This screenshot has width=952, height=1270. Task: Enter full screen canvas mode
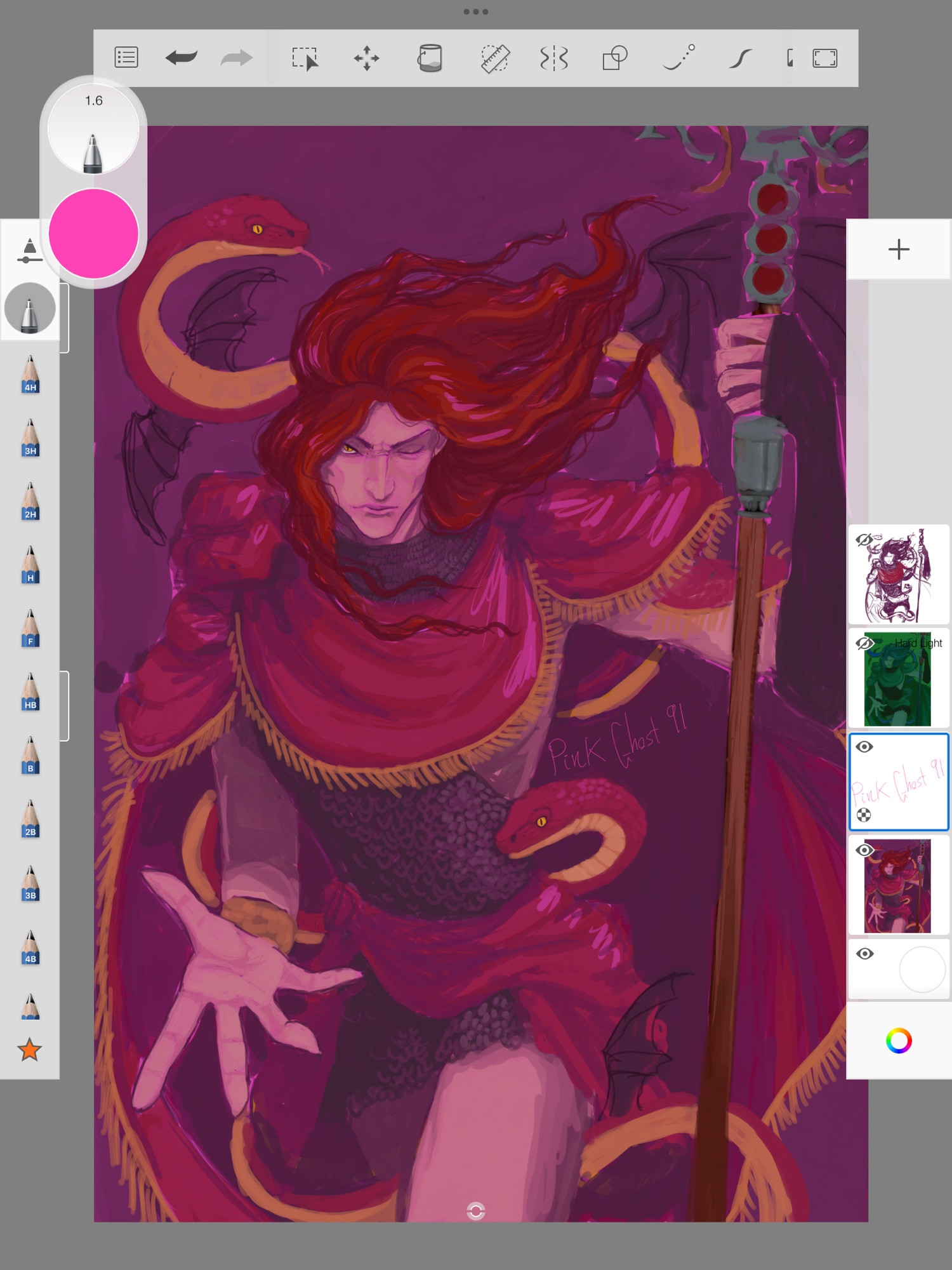(825, 58)
